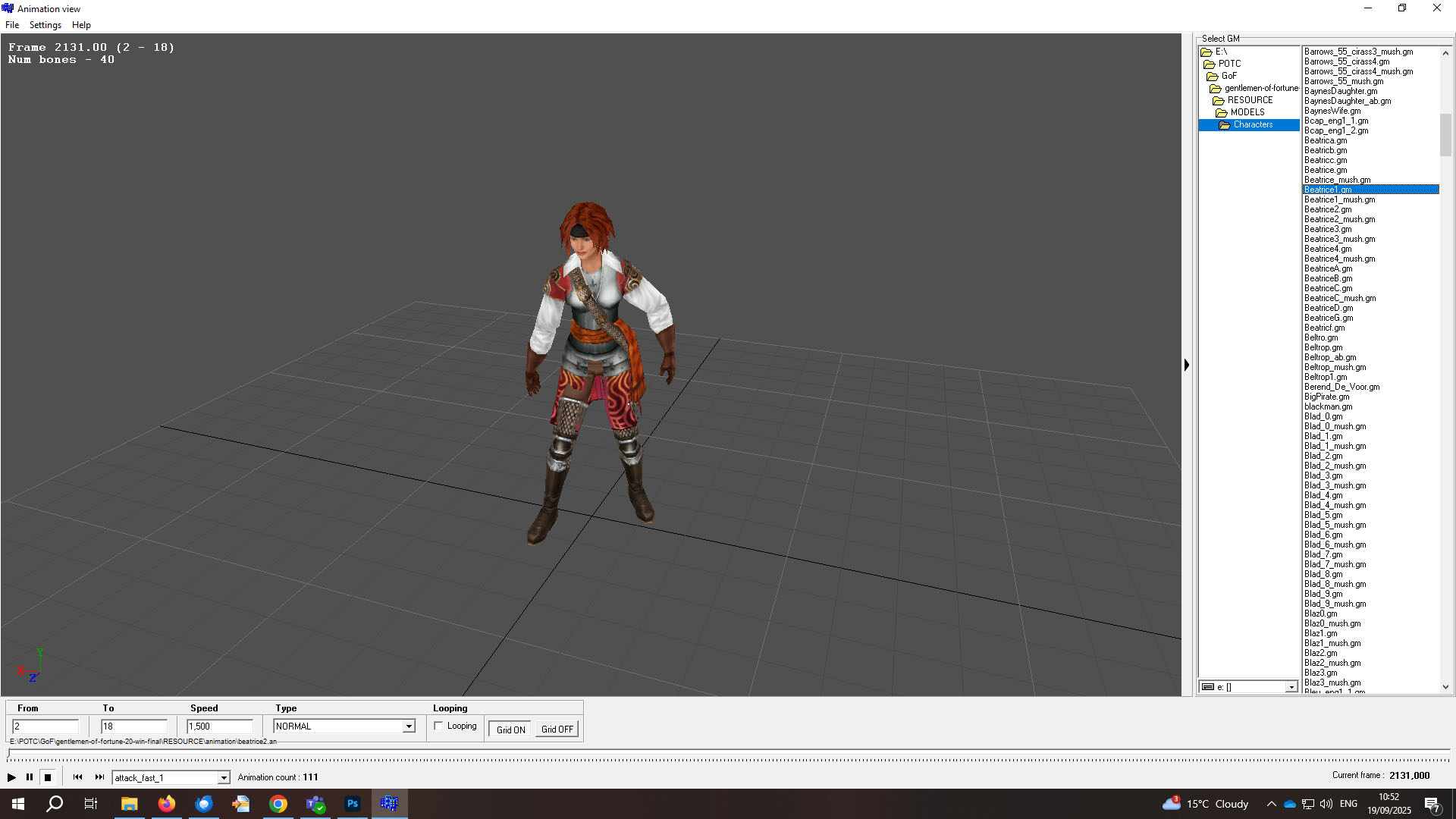Click the Speed input field
This screenshot has height=819, width=1456.
(x=219, y=726)
